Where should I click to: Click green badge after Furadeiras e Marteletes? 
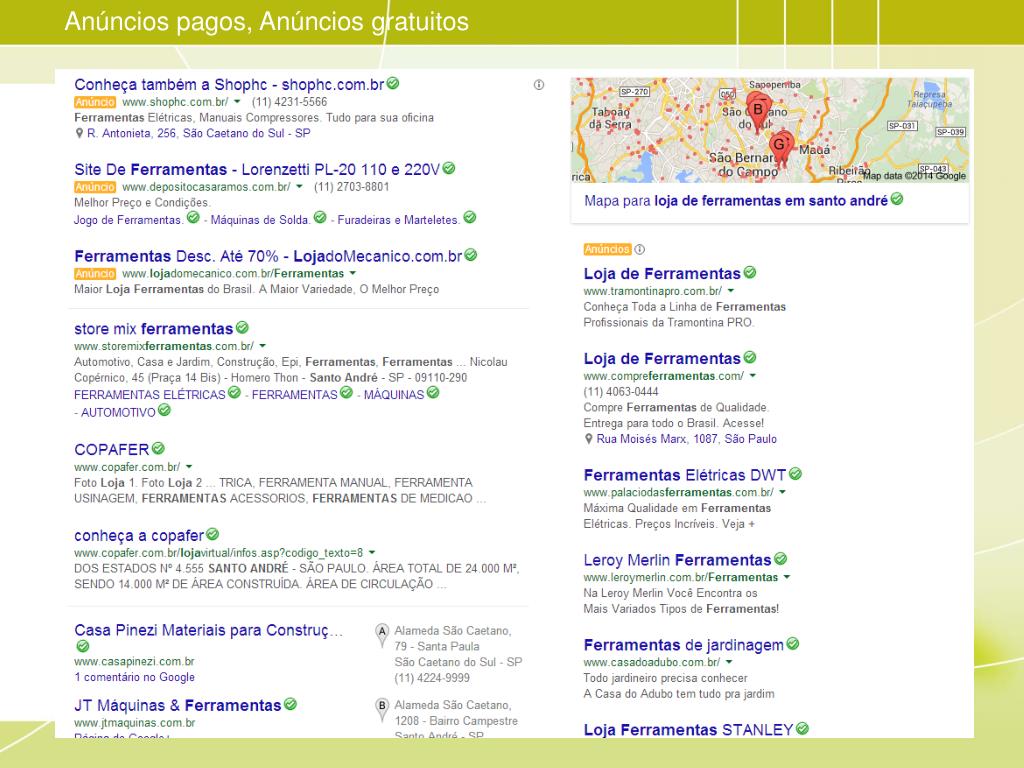tap(470, 217)
